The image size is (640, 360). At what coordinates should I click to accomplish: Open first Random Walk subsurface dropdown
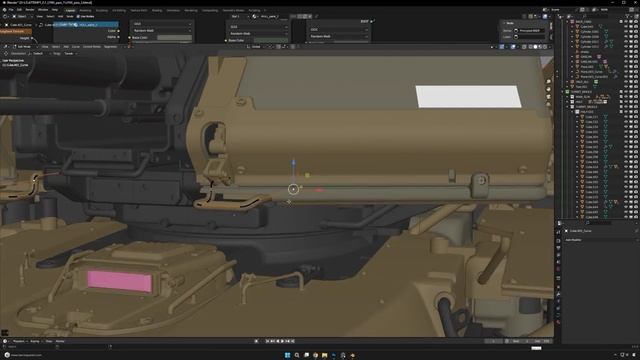162,30
